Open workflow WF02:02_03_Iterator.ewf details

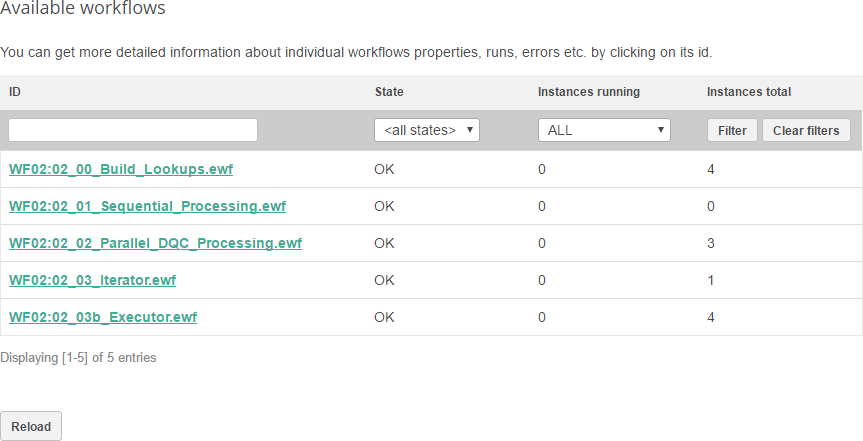(x=92, y=280)
